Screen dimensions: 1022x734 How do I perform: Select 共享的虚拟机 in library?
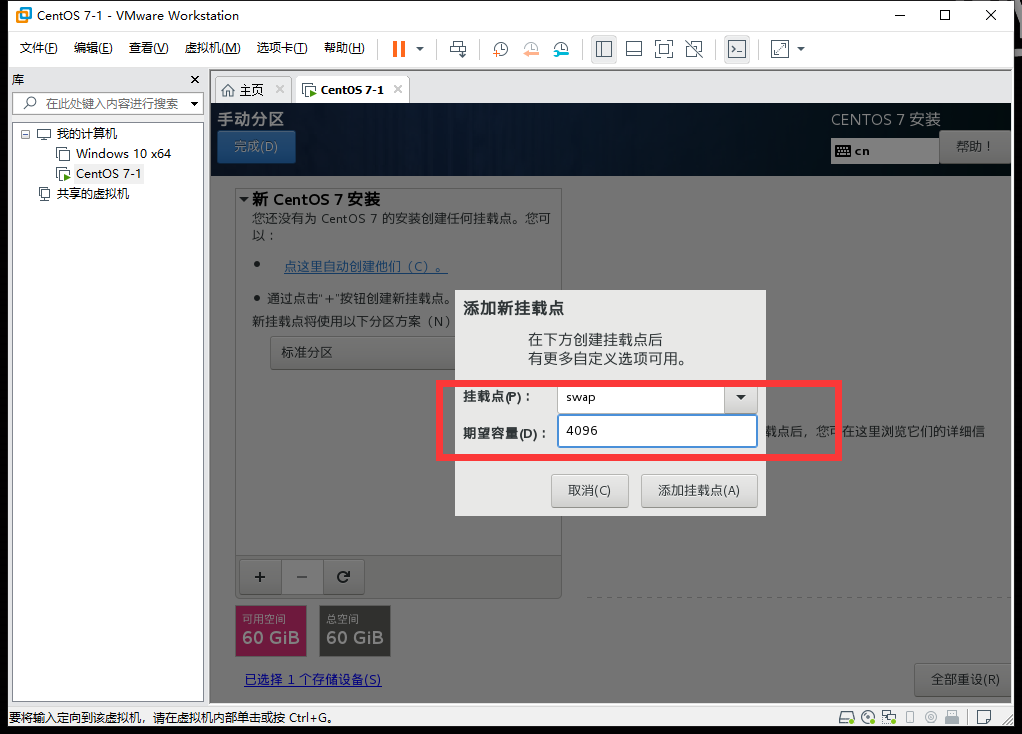click(x=93, y=194)
